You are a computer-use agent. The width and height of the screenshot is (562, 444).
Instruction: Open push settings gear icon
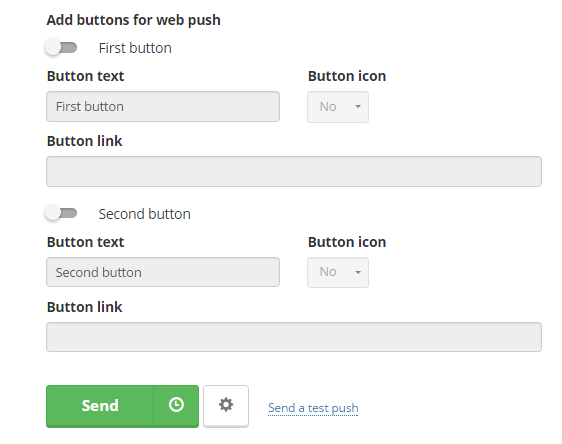[x=226, y=405]
